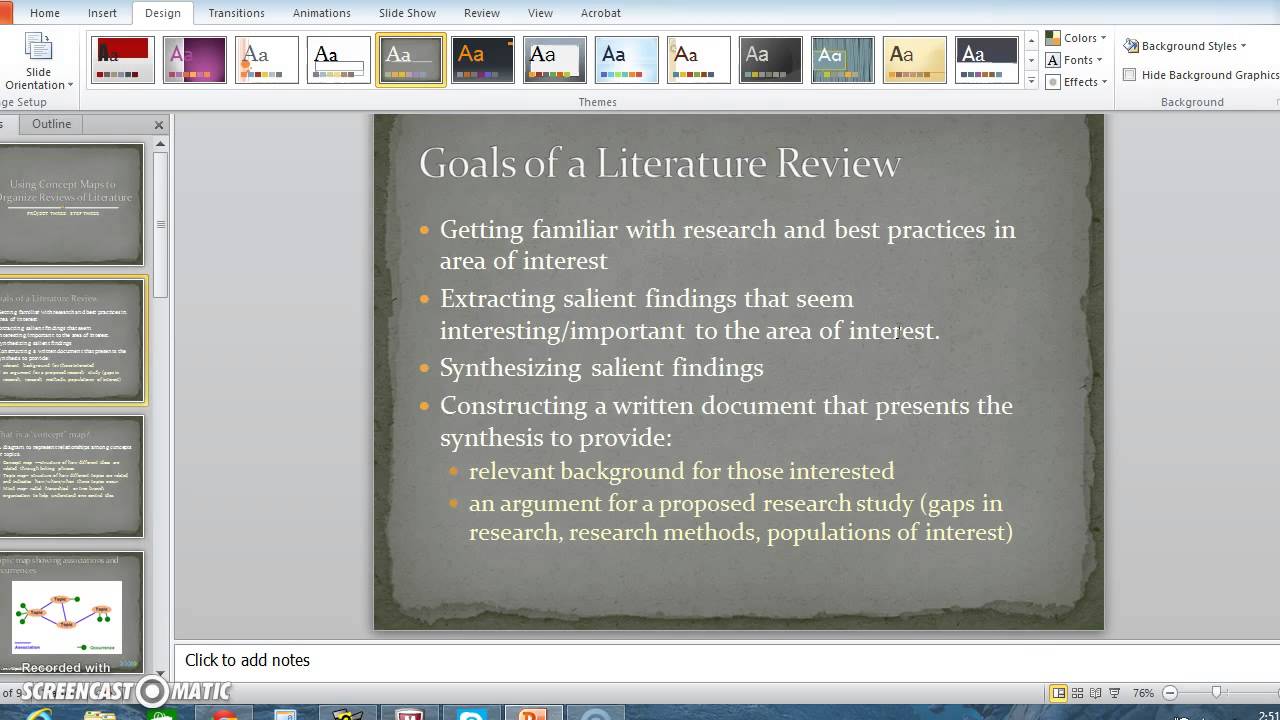The image size is (1280, 720).
Task: Open the Transitions ribbon tab
Action: coord(237,13)
